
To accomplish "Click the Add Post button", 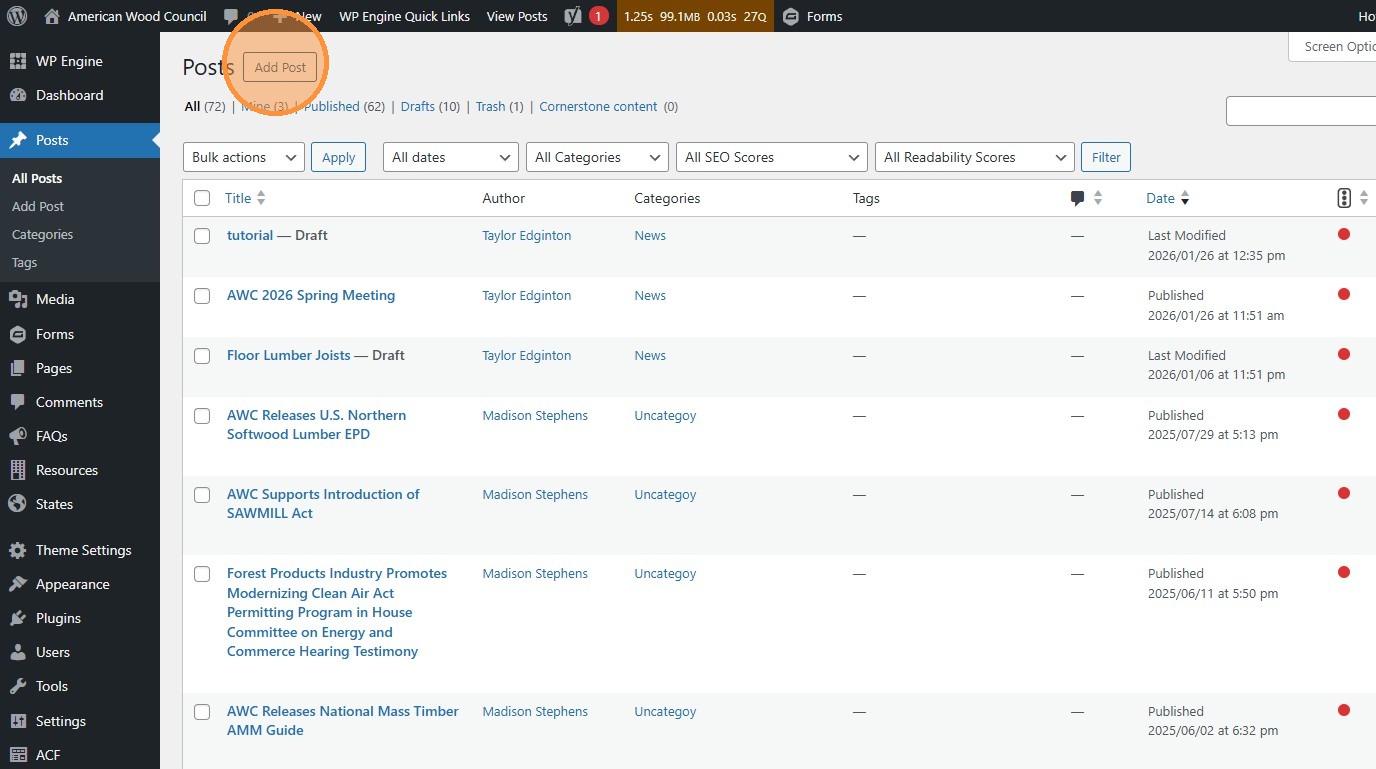I will click(280, 67).
